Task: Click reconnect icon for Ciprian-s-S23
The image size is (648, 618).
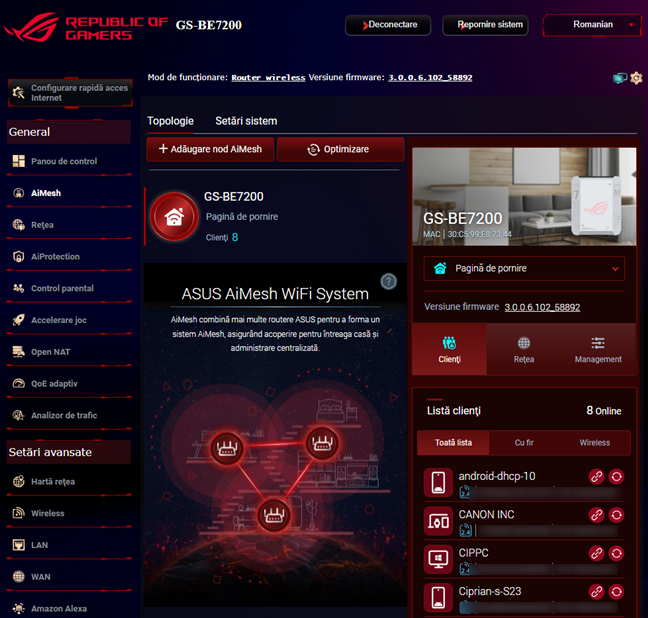Action: pyautogui.click(x=616, y=592)
